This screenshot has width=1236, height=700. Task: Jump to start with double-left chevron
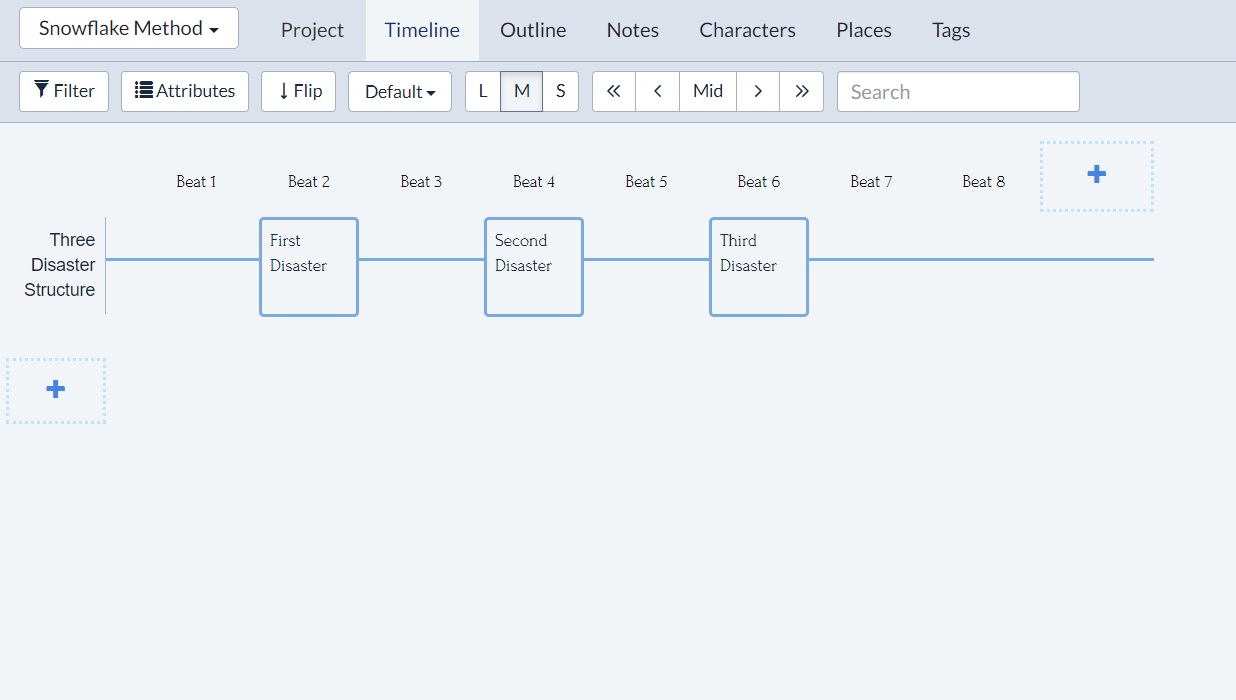coord(613,91)
